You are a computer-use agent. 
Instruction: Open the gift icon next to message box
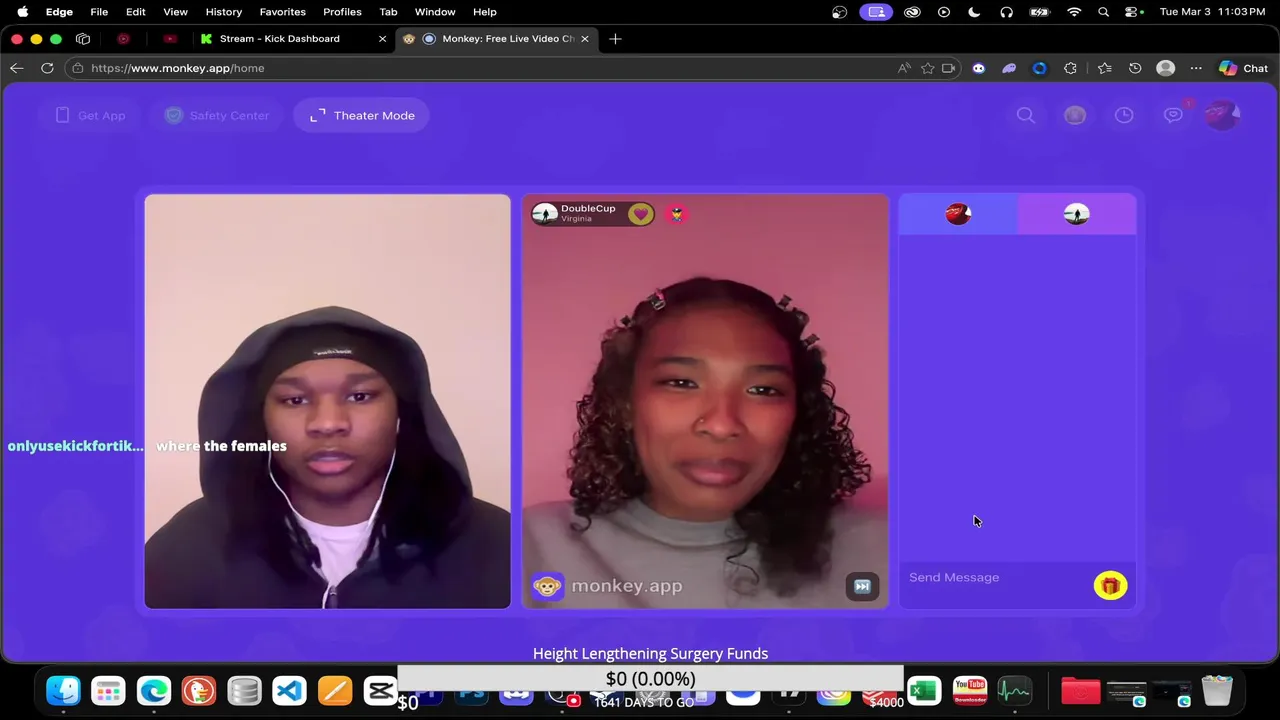[x=1110, y=586]
